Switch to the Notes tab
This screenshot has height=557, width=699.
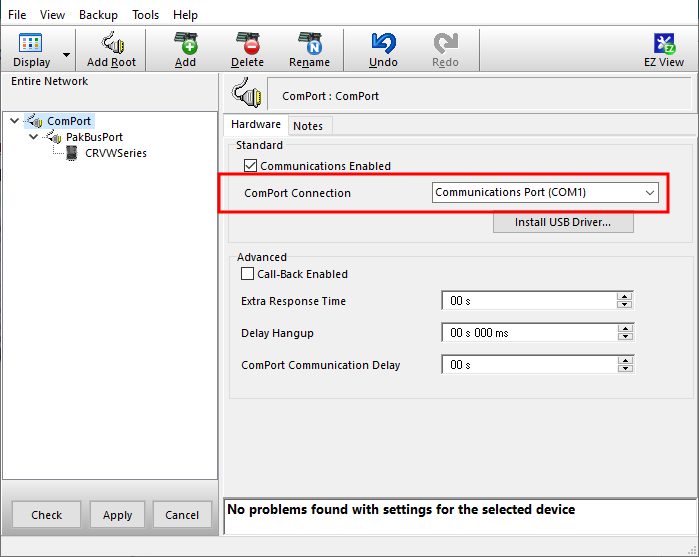coord(308,126)
